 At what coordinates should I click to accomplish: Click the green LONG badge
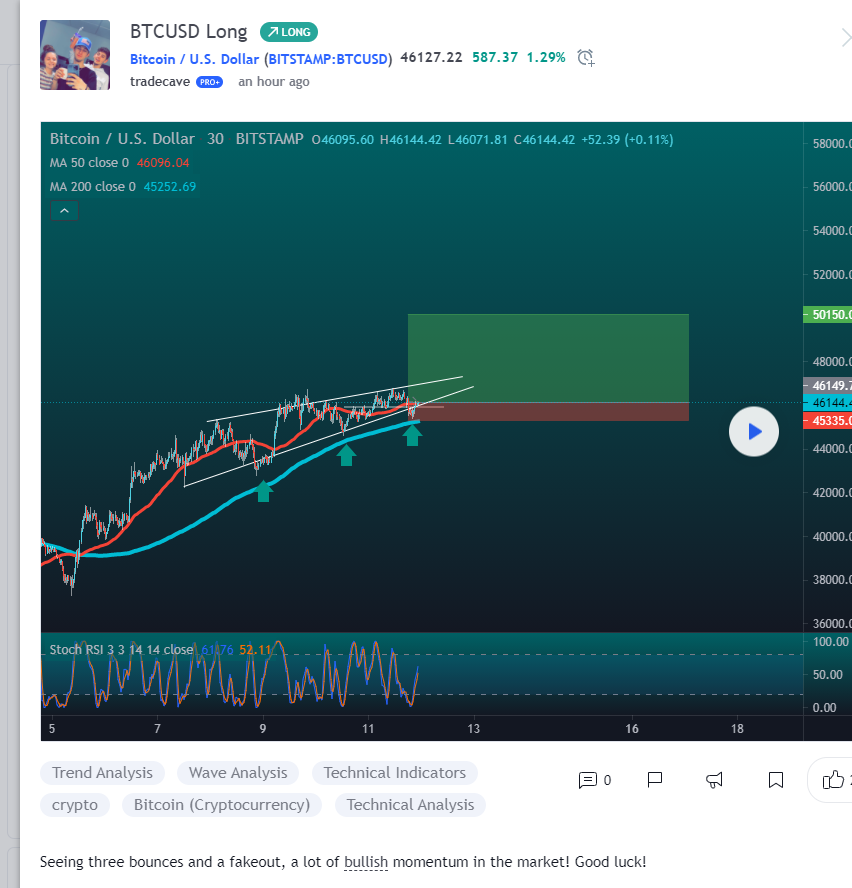point(288,32)
